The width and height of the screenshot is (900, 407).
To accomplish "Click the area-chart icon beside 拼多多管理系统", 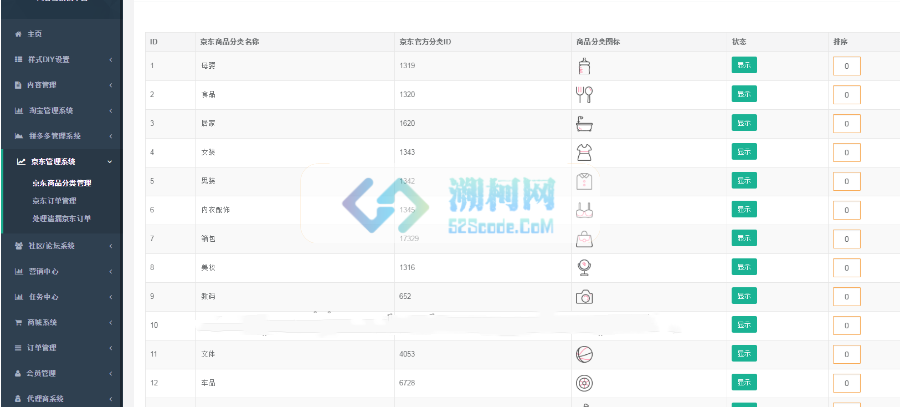I will (18, 136).
